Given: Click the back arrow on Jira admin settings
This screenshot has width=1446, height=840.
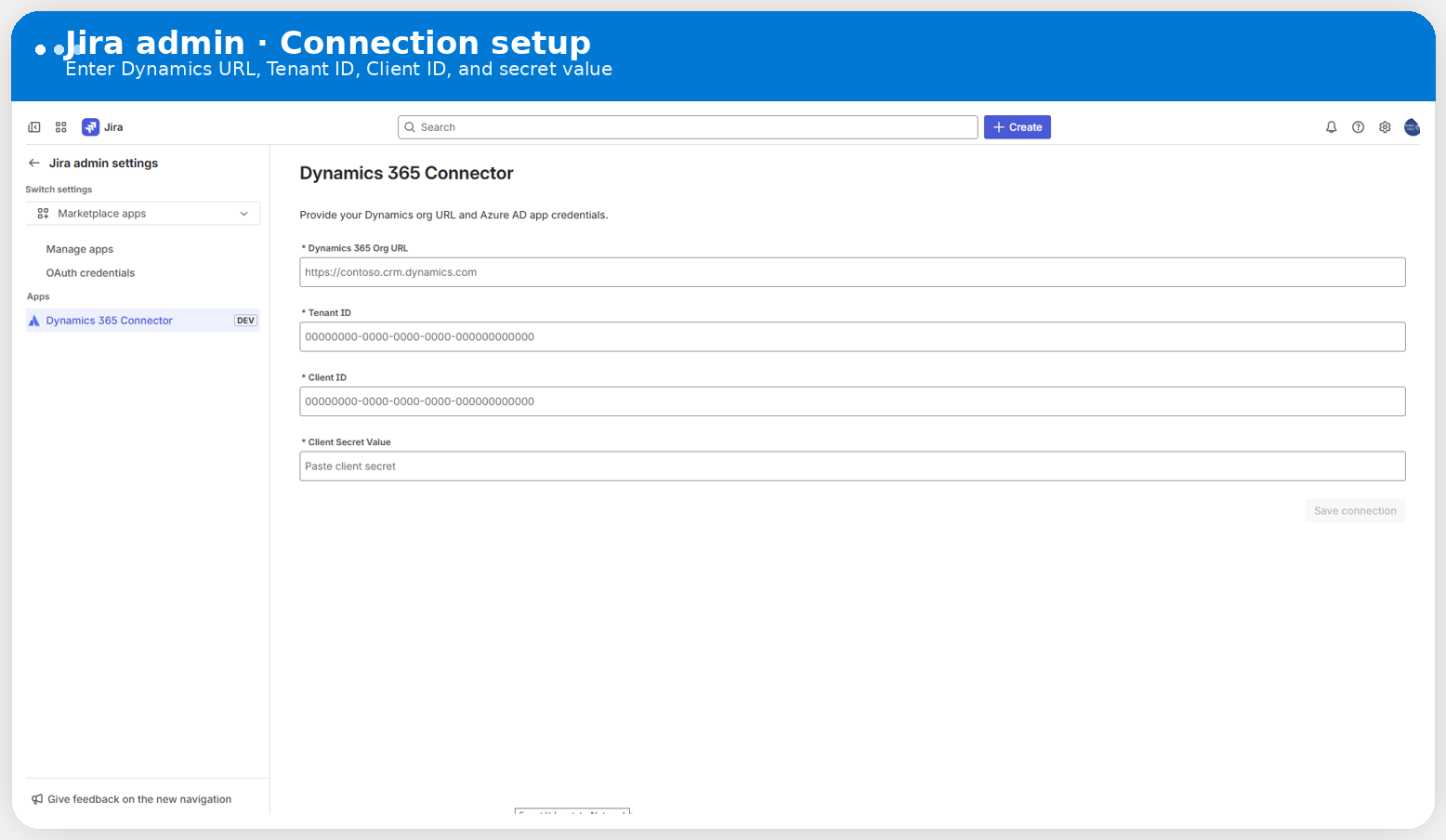Looking at the screenshot, I should point(33,163).
